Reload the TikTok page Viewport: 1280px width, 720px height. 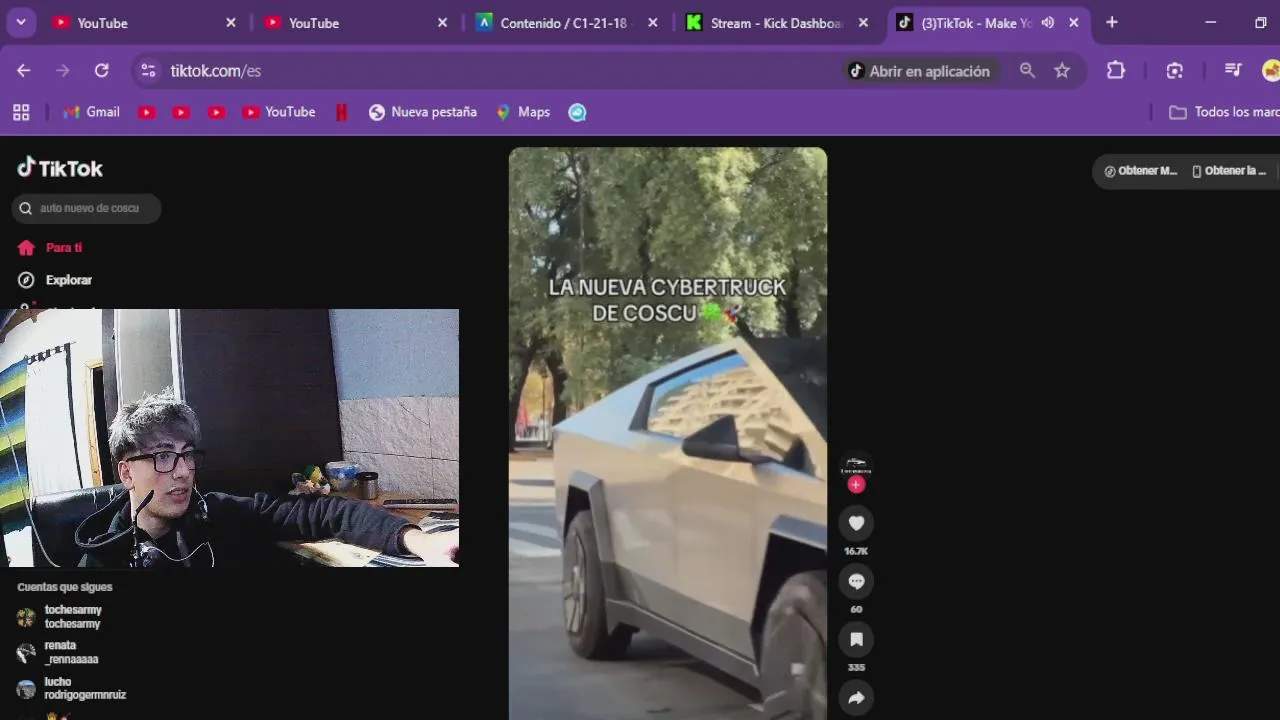pyautogui.click(x=101, y=70)
